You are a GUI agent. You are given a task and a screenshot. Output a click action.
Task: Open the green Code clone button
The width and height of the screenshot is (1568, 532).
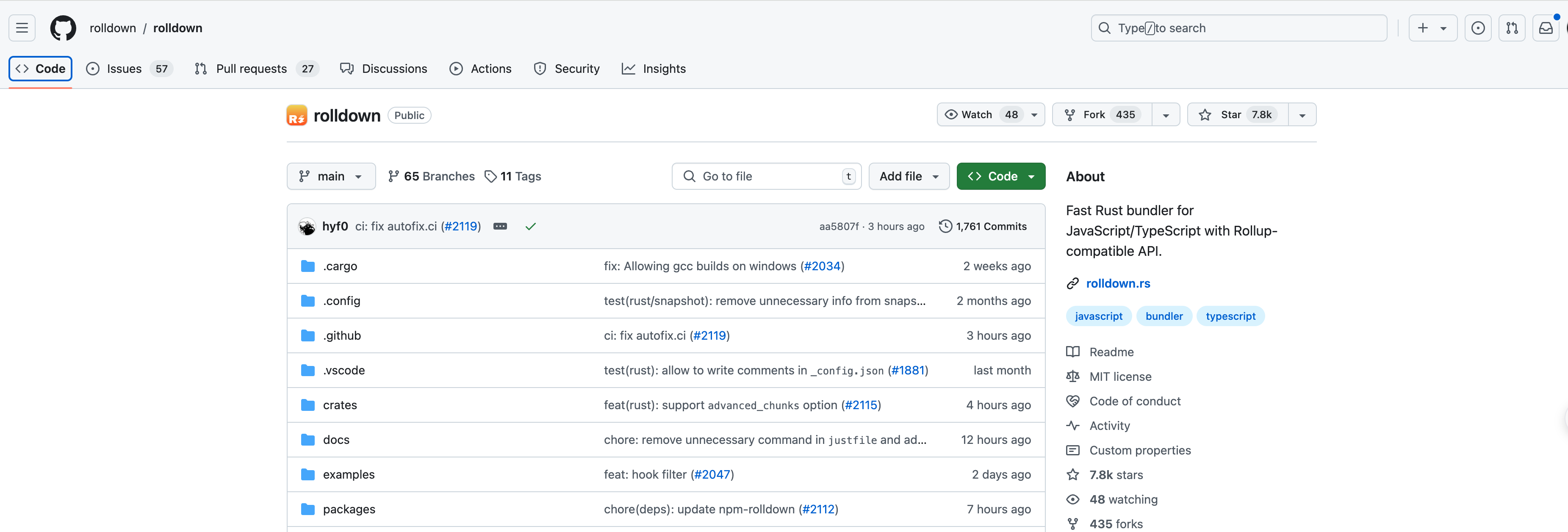1001,177
